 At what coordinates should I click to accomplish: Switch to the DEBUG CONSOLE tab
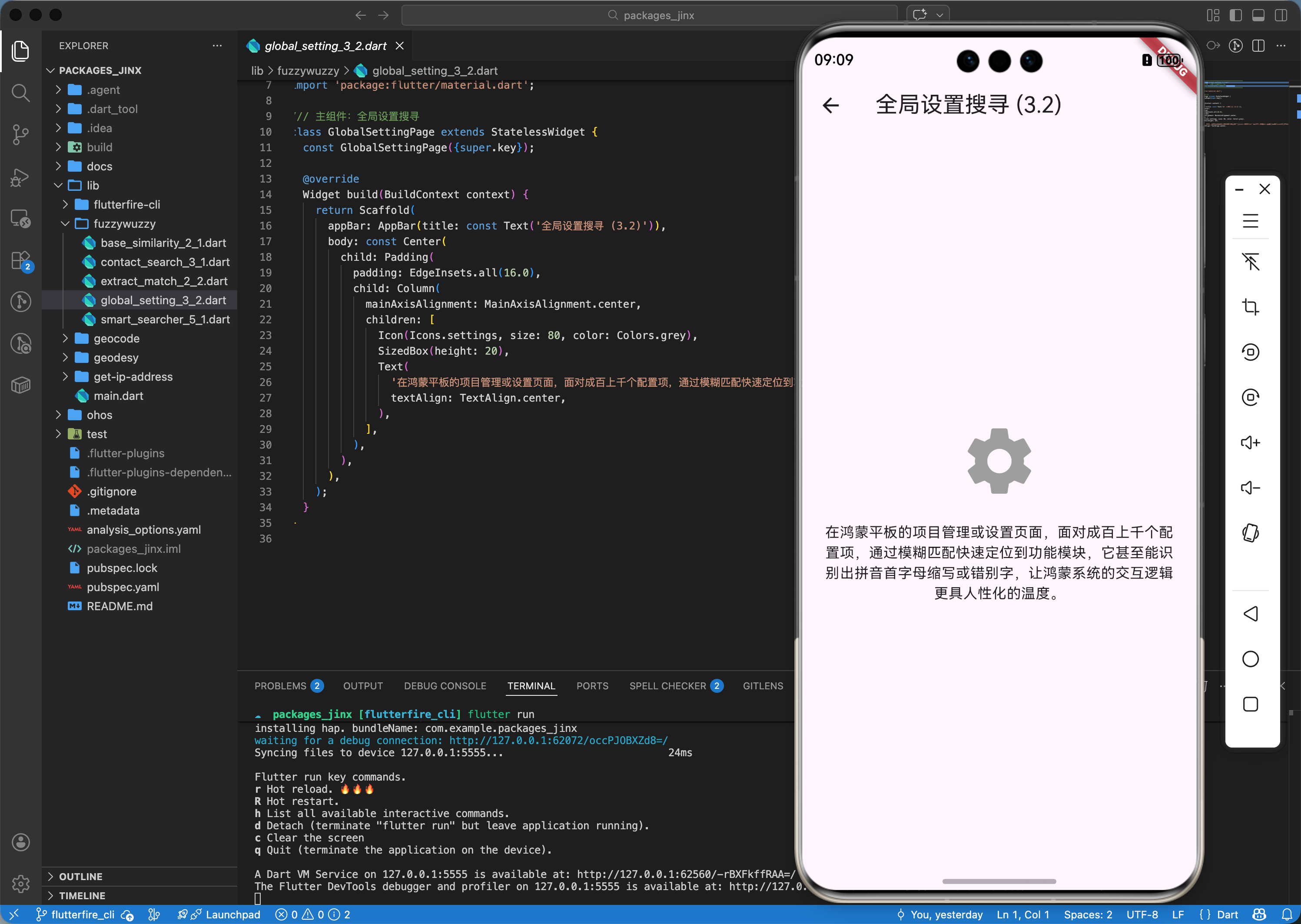pos(445,685)
